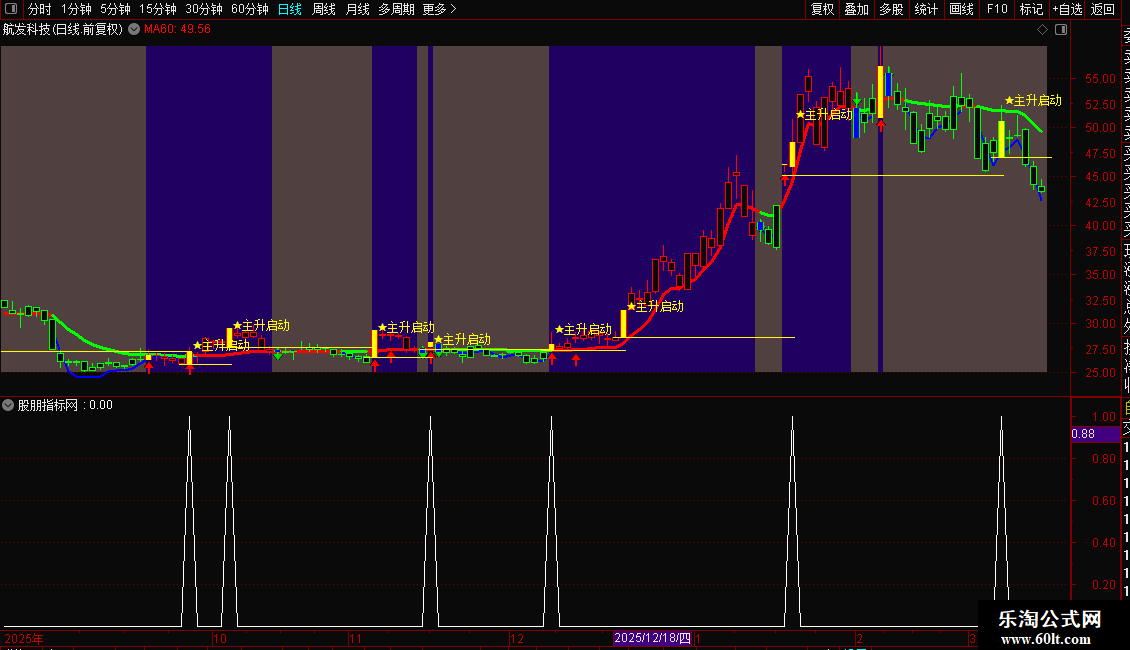
Task: Add stock with +自选 button
Action: [1067, 9]
